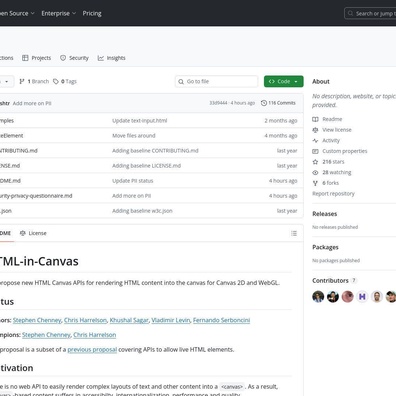The width and height of the screenshot is (396, 396).
Task: Open the first contributor avatar
Action: pos(318,296)
